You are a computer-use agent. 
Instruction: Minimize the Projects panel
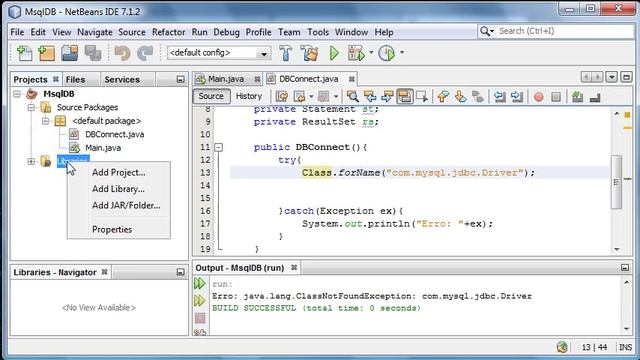coord(180,80)
